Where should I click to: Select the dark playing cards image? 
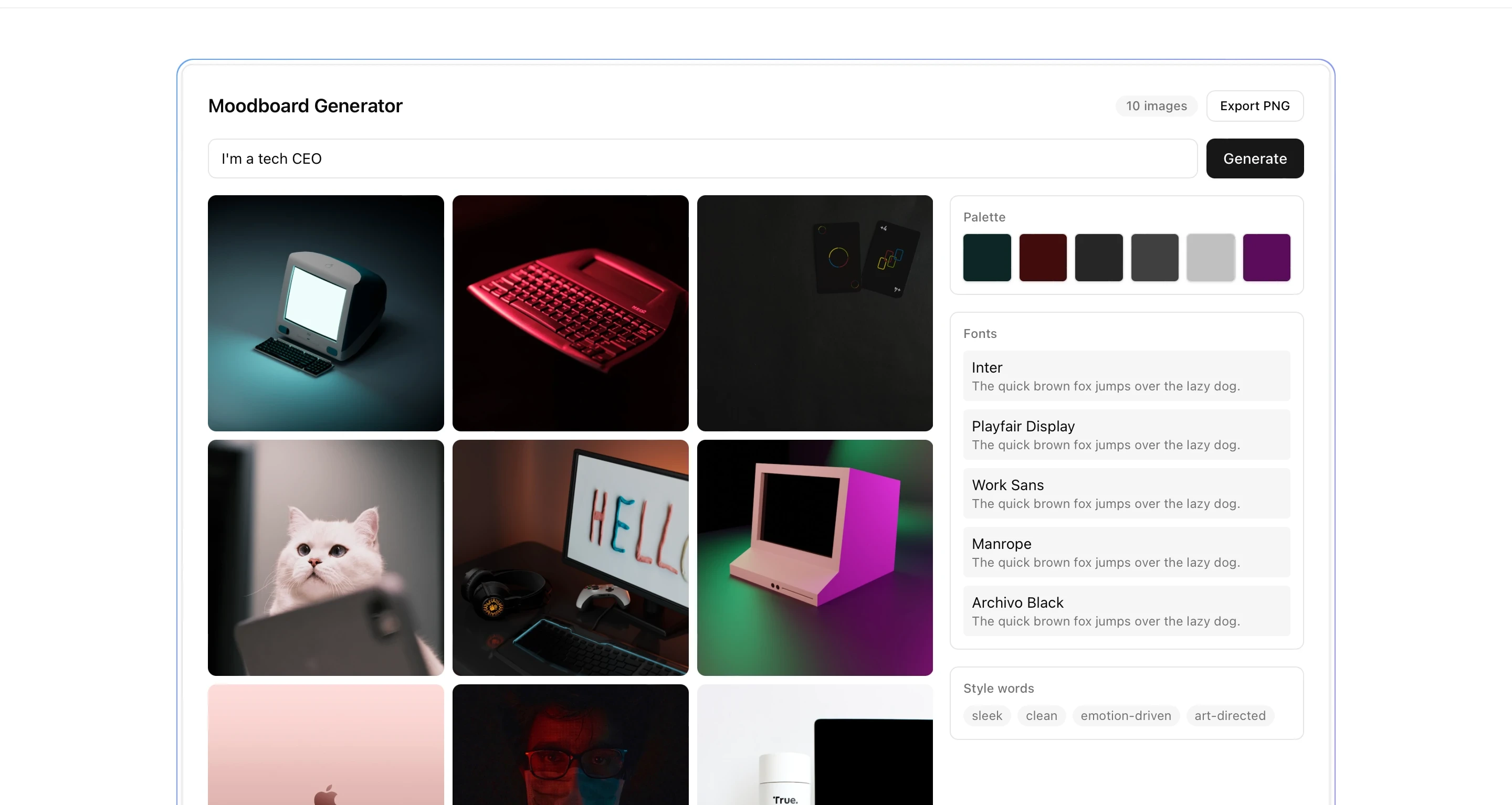[815, 313]
